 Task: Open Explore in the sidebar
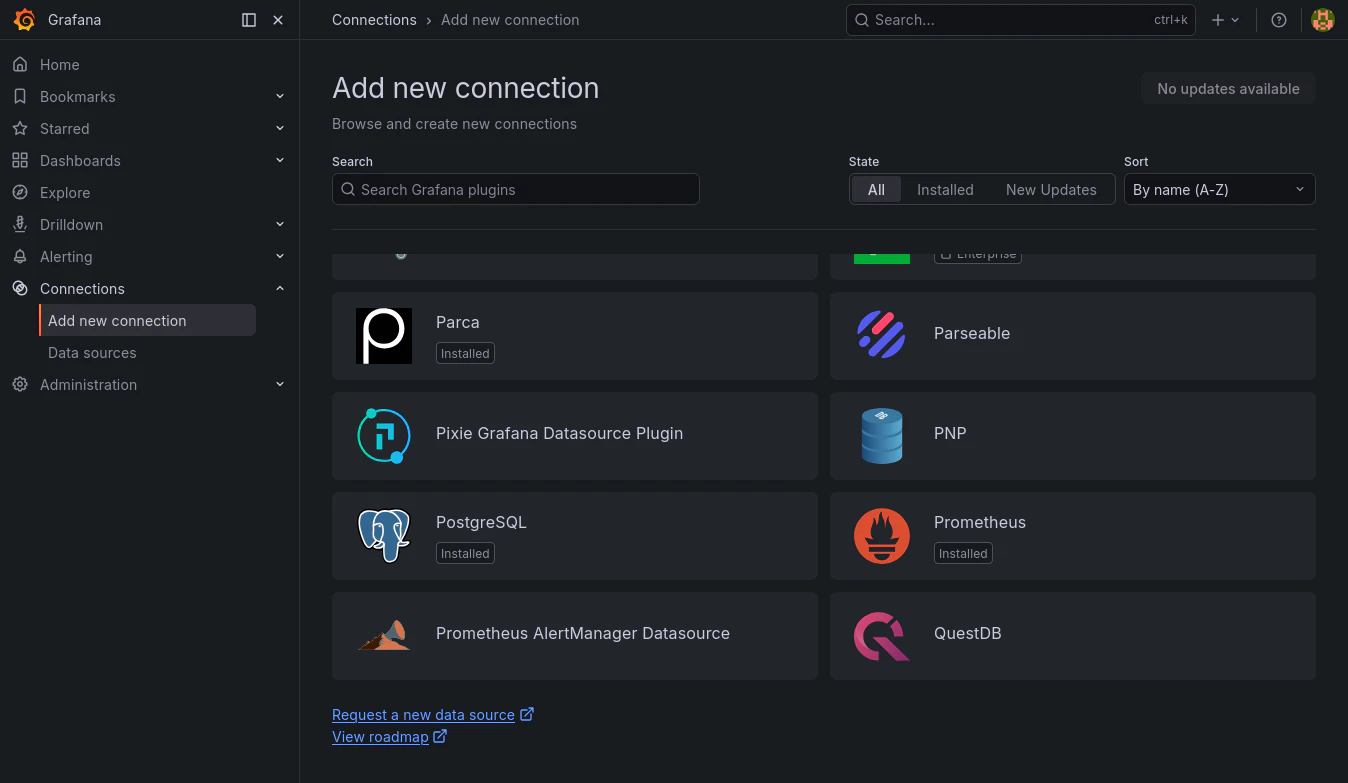pos(65,193)
